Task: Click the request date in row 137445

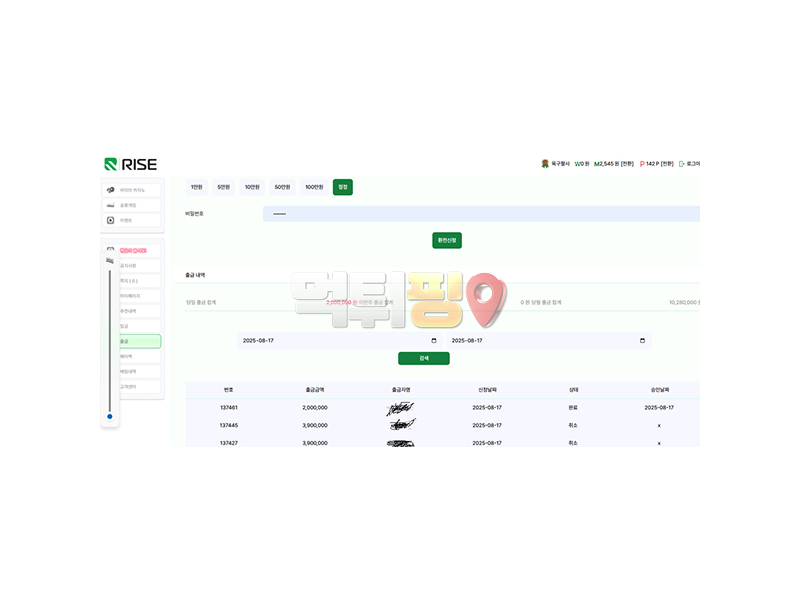Action: [x=487, y=425]
